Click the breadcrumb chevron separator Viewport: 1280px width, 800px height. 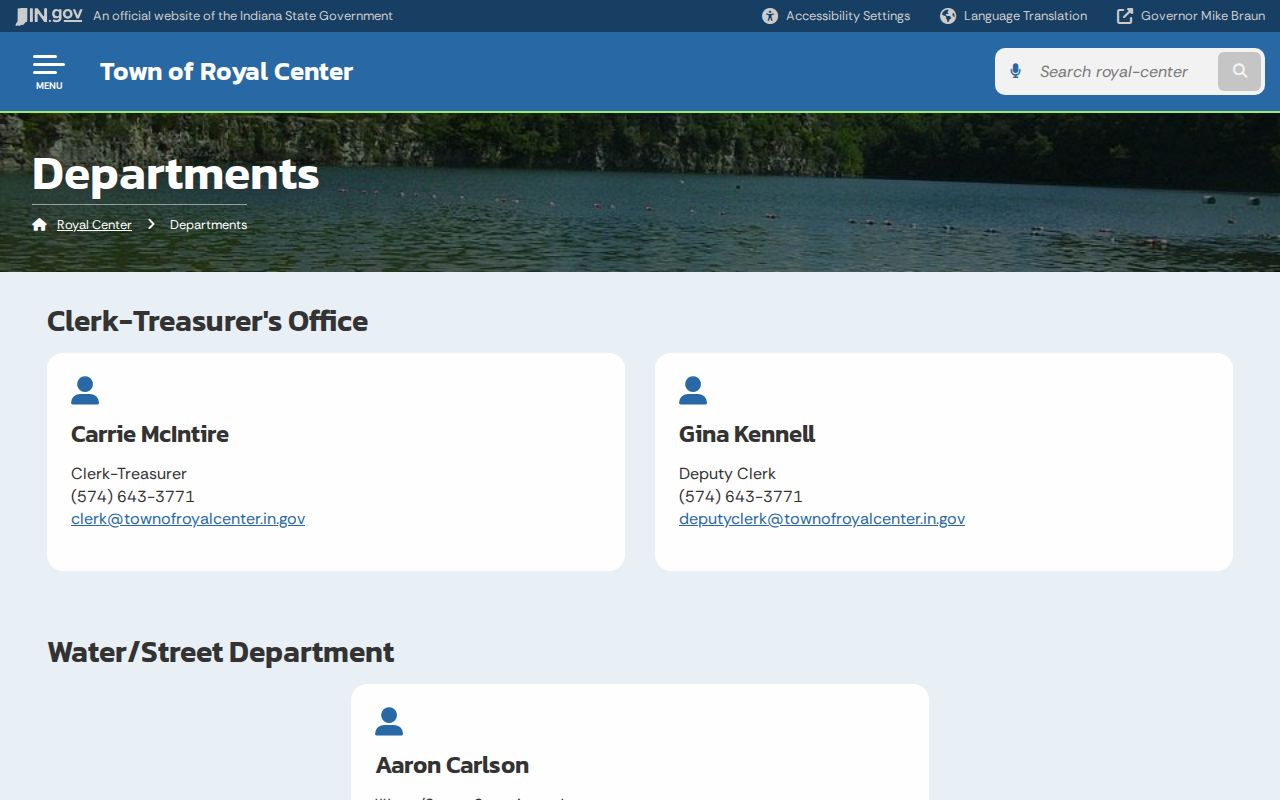pyautogui.click(x=151, y=224)
